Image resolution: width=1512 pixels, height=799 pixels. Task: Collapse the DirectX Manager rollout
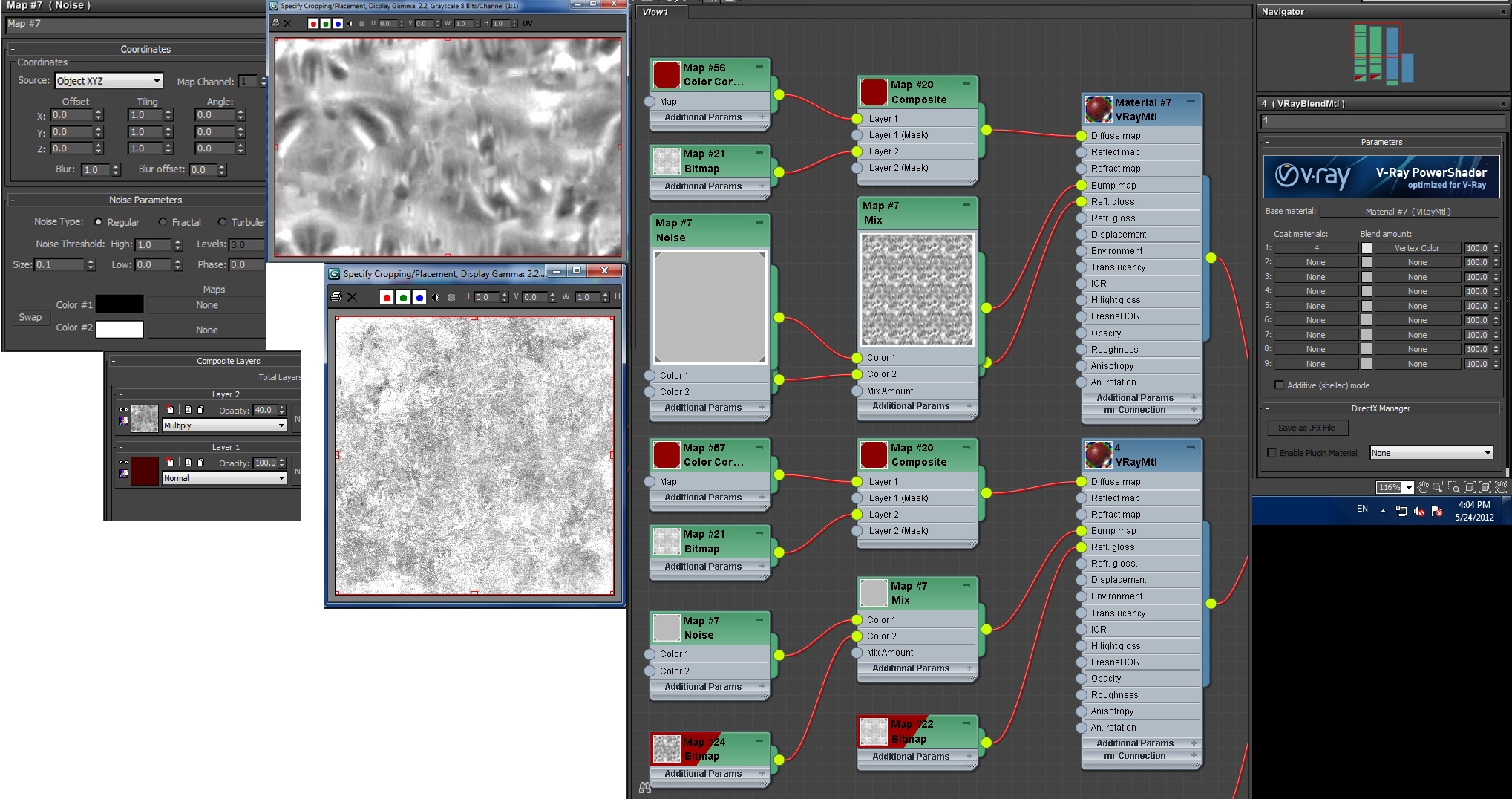click(x=1266, y=408)
